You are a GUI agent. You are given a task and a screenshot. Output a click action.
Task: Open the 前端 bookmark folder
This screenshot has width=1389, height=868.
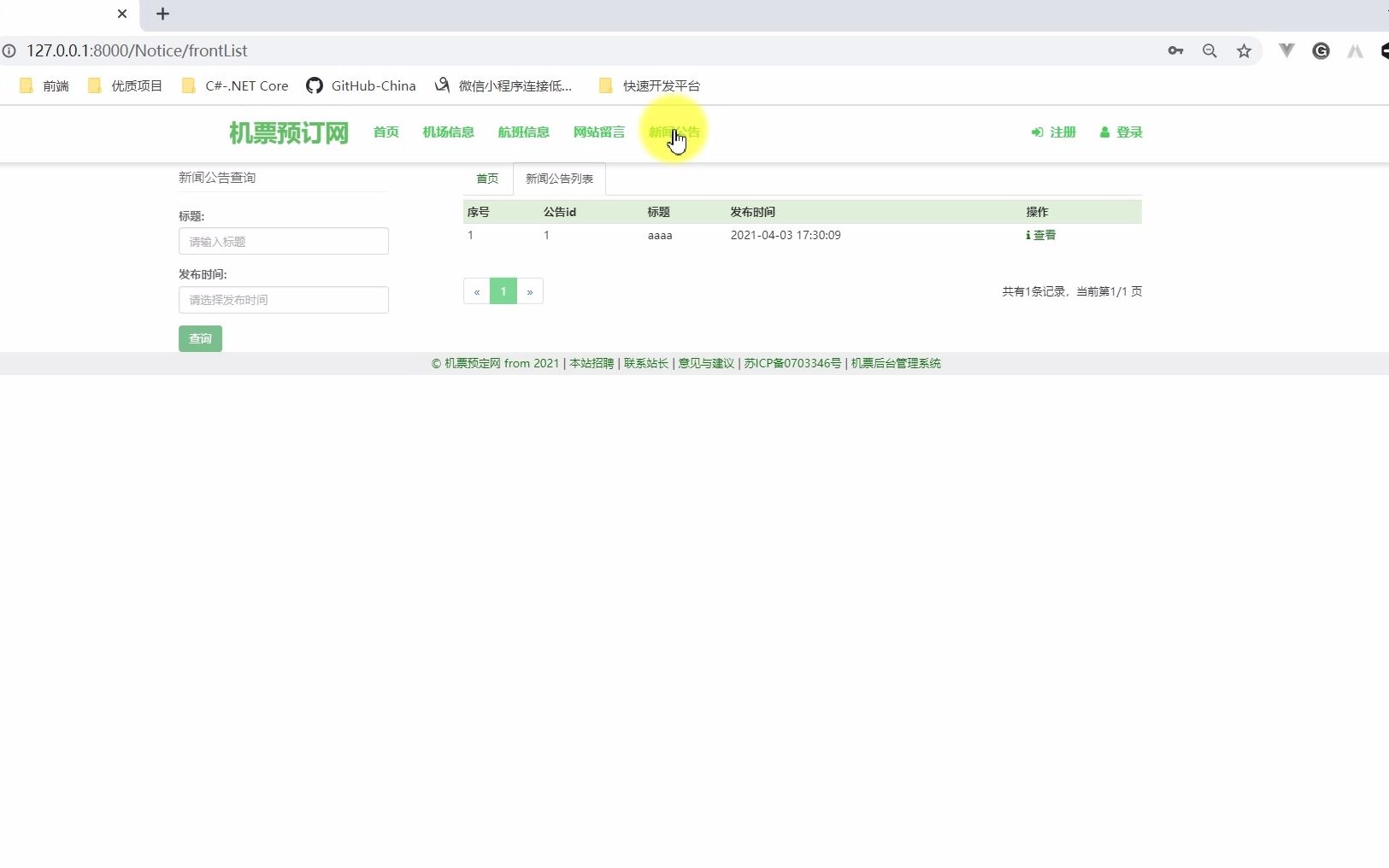[44, 85]
